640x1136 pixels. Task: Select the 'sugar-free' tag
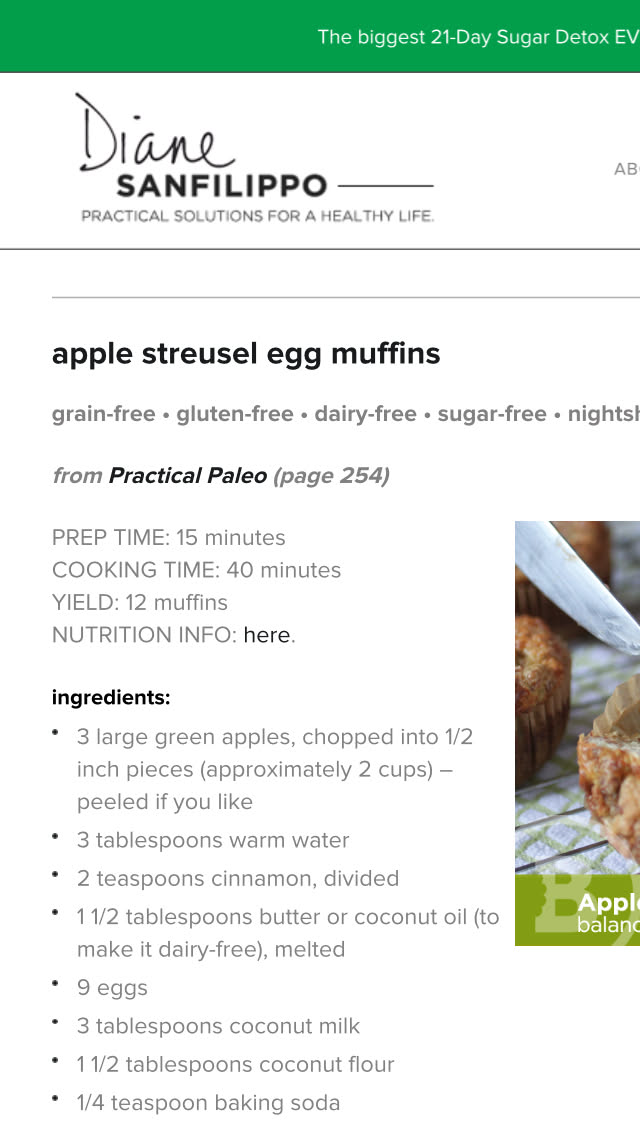coord(492,414)
